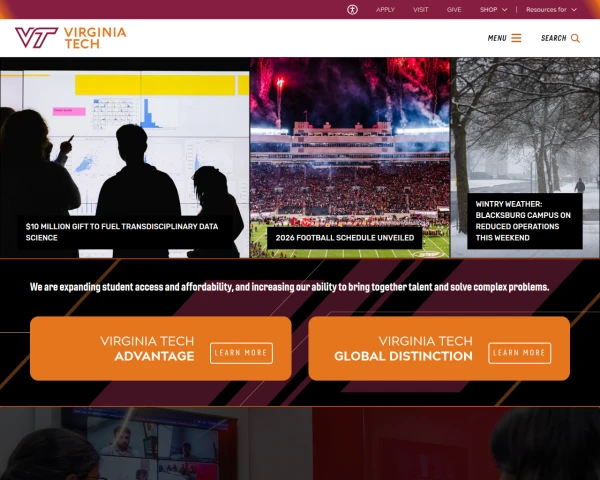Open the Visit link

[421, 10]
